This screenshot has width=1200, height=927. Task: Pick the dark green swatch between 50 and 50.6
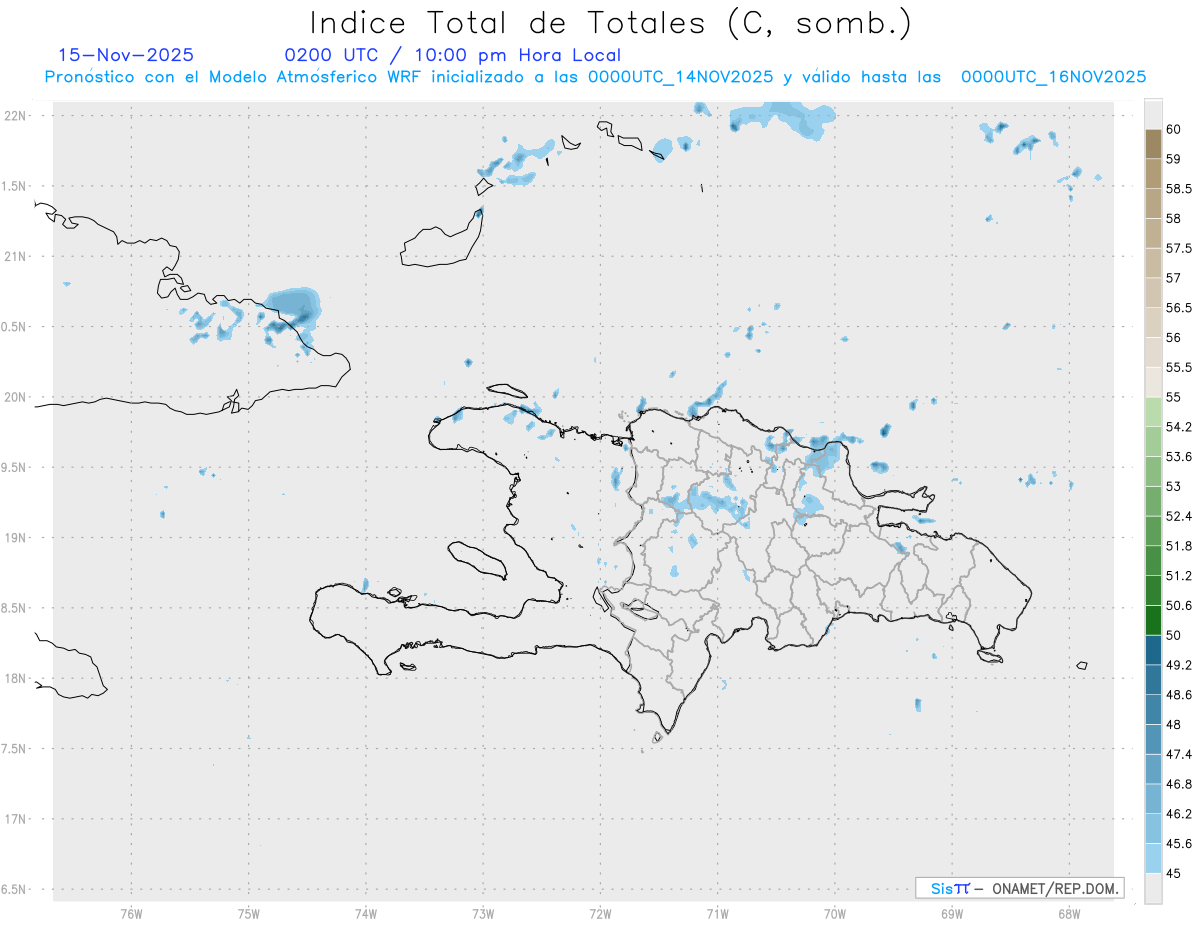tap(1153, 621)
